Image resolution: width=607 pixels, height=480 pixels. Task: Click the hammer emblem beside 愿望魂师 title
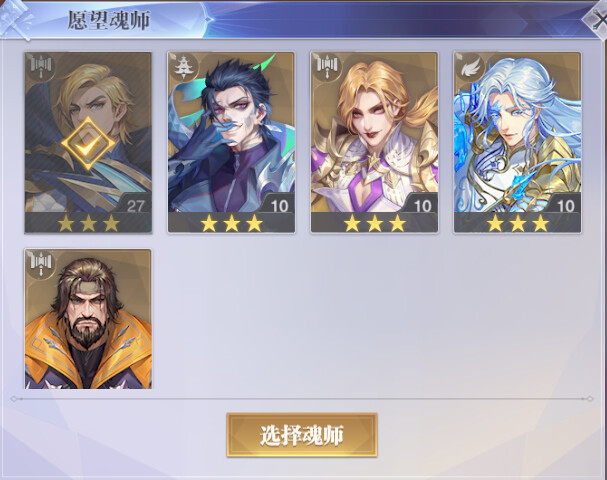(15, 19)
